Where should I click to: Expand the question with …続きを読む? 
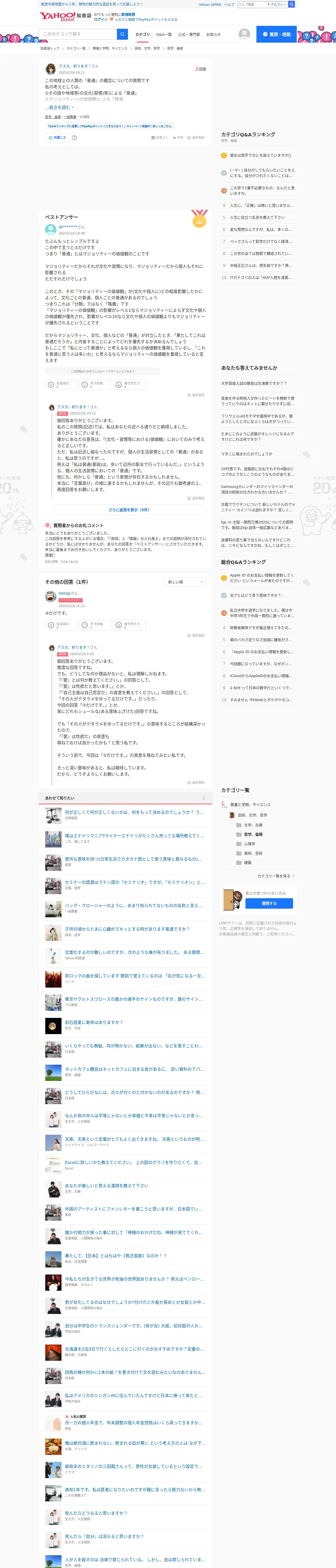point(59,107)
